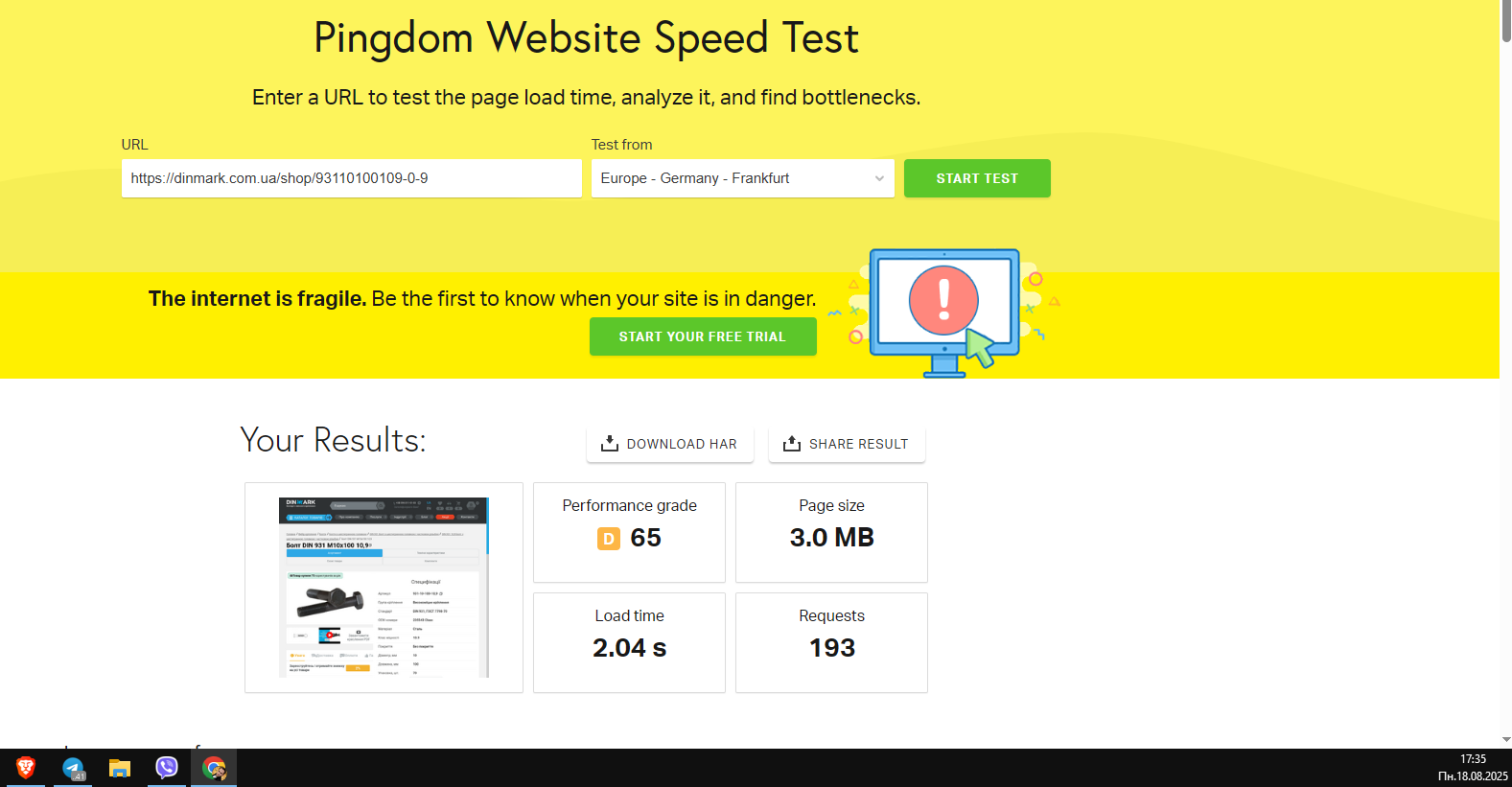Click the URL input field
The width and height of the screenshot is (1512, 787).
(x=351, y=178)
